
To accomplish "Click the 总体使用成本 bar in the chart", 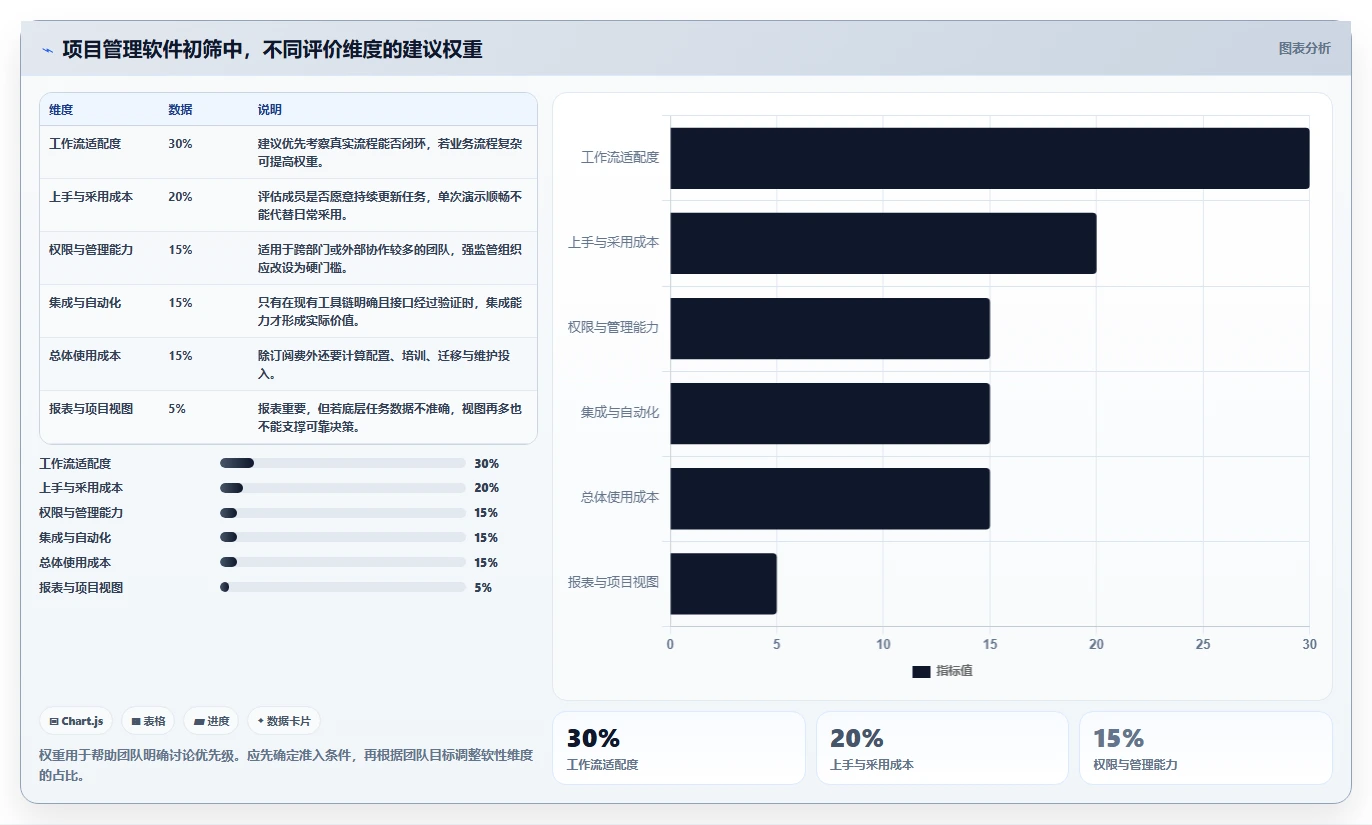I will (x=830, y=498).
